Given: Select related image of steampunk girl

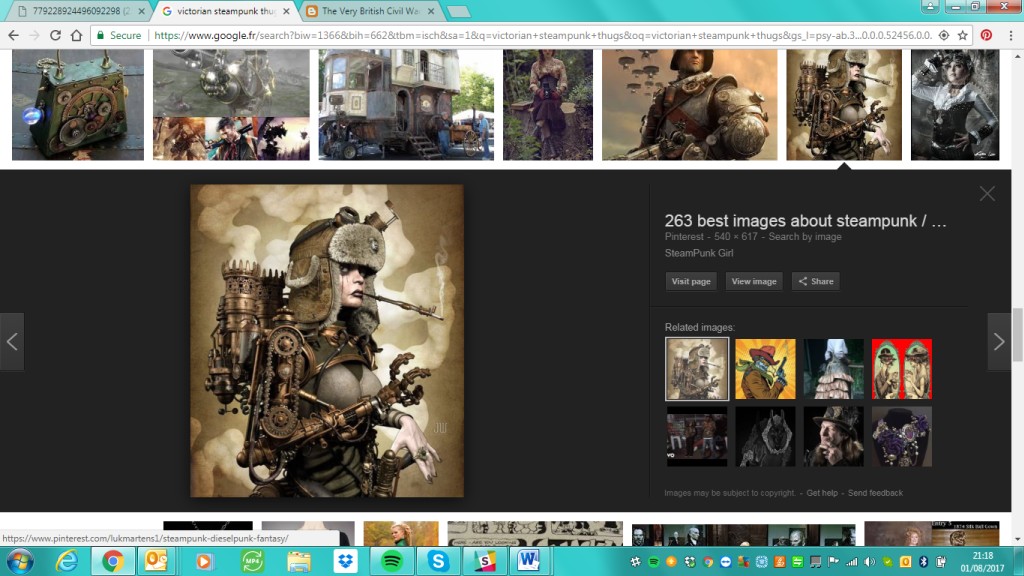Looking at the screenshot, I should pyautogui.click(x=697, y=369).
